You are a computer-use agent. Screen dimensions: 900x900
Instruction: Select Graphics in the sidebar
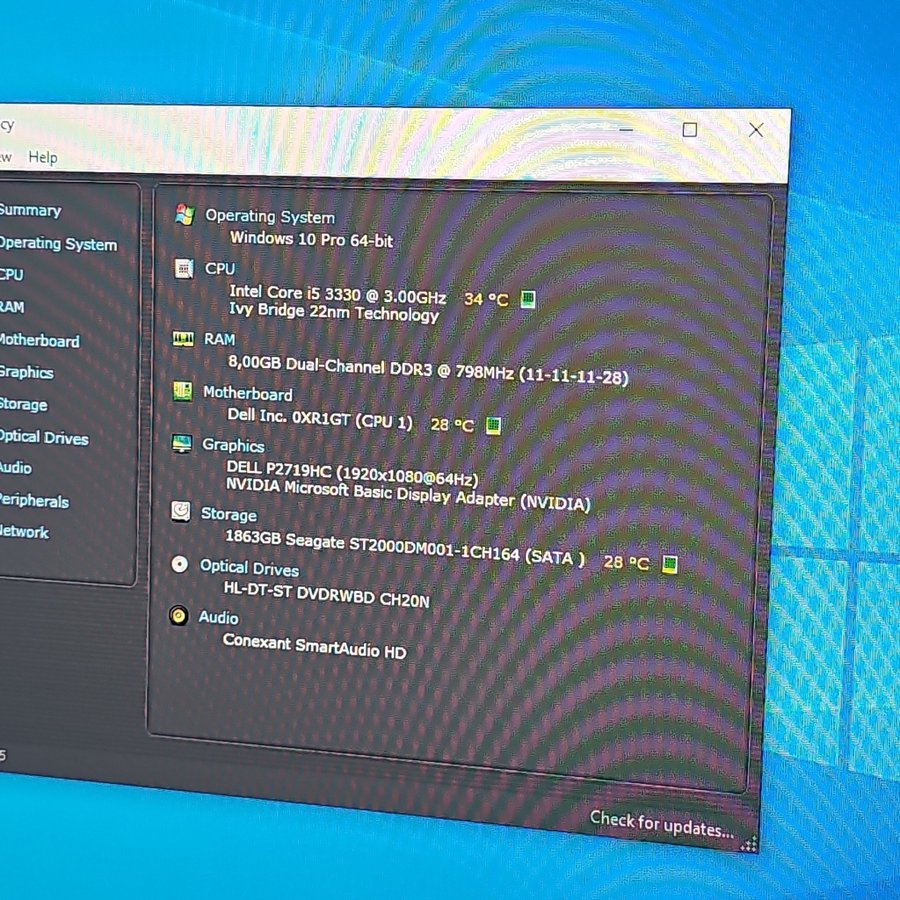26,373
